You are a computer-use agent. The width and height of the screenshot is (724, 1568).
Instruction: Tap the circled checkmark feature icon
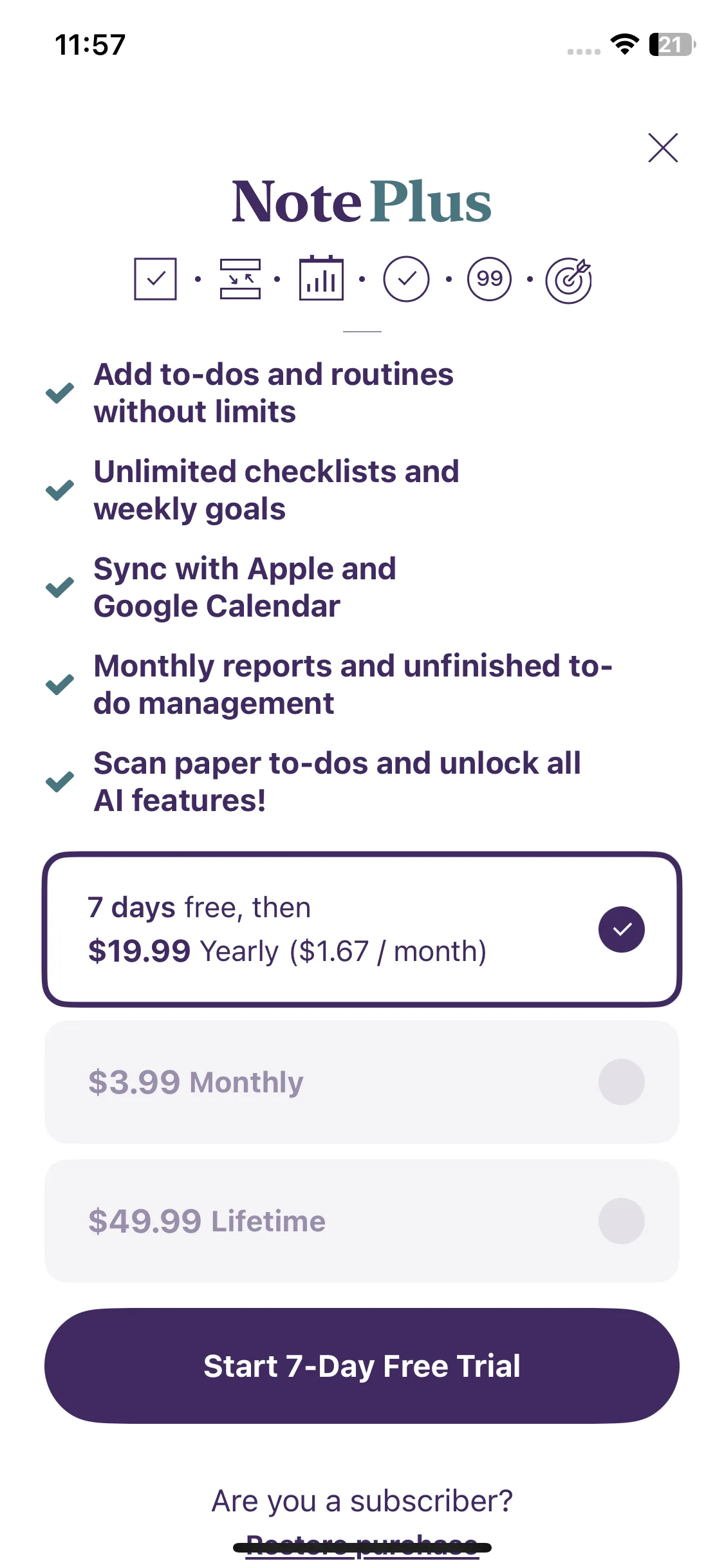[x=406, y=279]
